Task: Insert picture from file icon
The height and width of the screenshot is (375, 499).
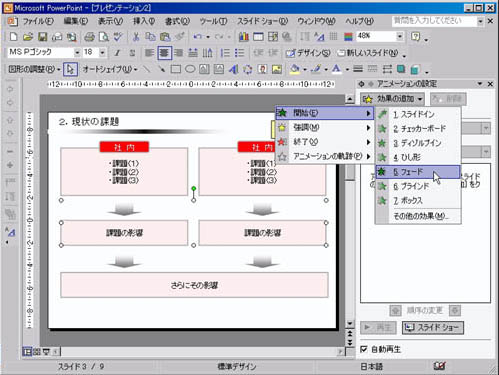Action: pyautogui.click(x=277, y=69)
